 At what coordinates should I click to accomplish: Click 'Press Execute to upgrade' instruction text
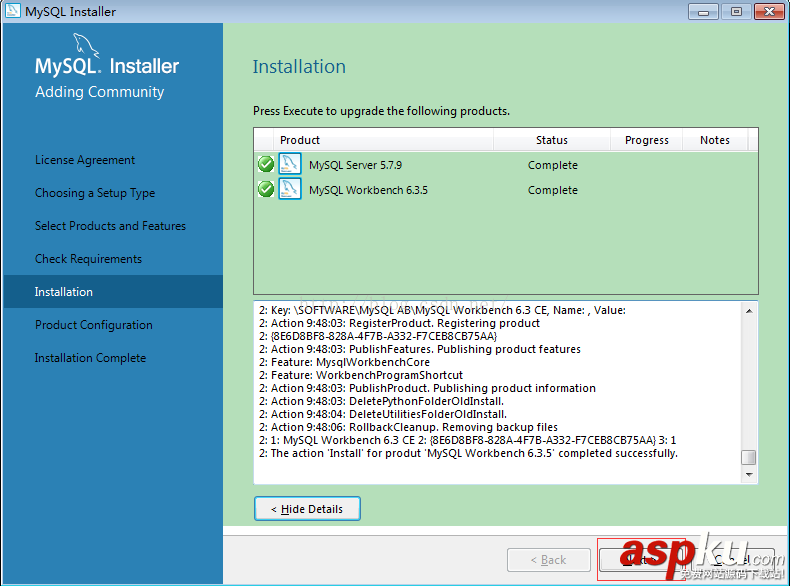point(381,111)
